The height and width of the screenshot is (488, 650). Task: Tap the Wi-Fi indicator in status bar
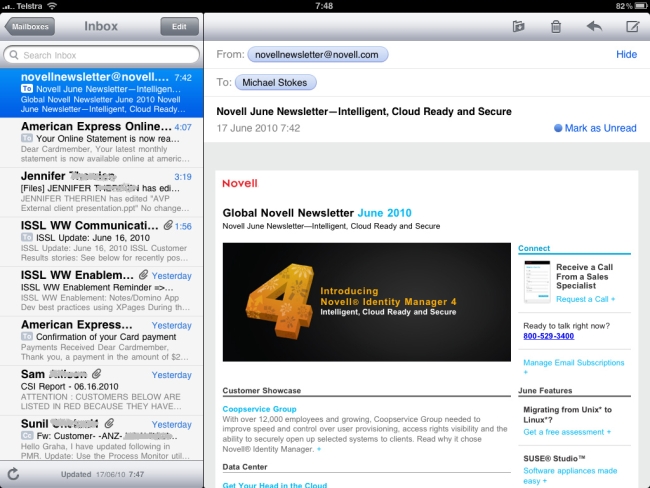(52, 6)
